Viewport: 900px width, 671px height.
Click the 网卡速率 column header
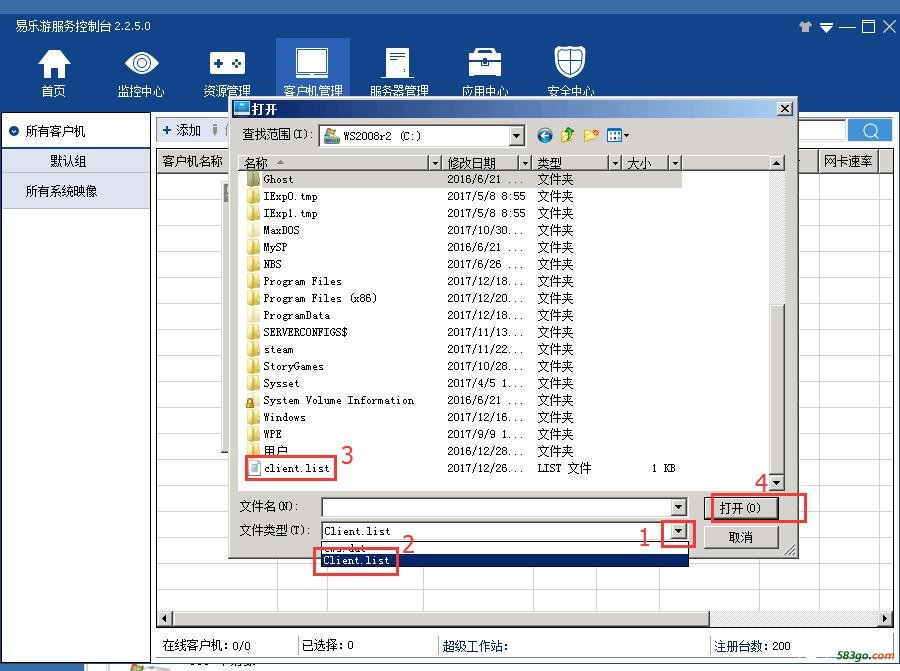(848, 161)
